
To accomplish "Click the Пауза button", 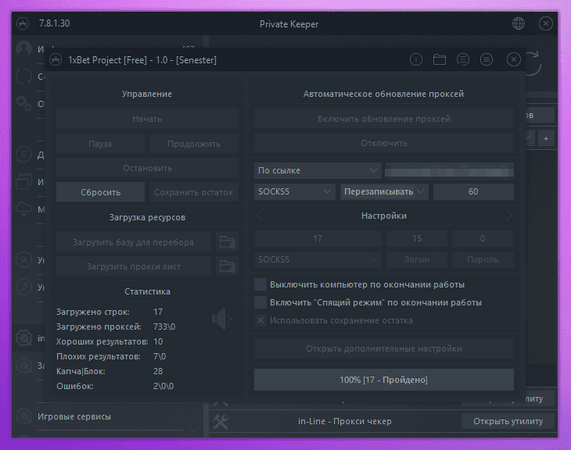I will click(100, 144).
